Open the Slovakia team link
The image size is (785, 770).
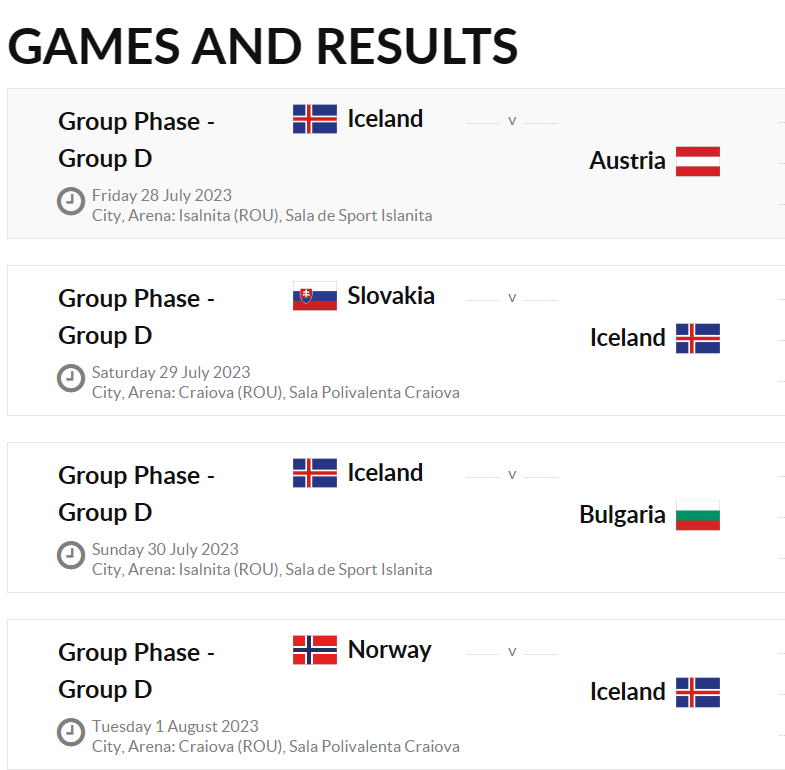point(391,295)
